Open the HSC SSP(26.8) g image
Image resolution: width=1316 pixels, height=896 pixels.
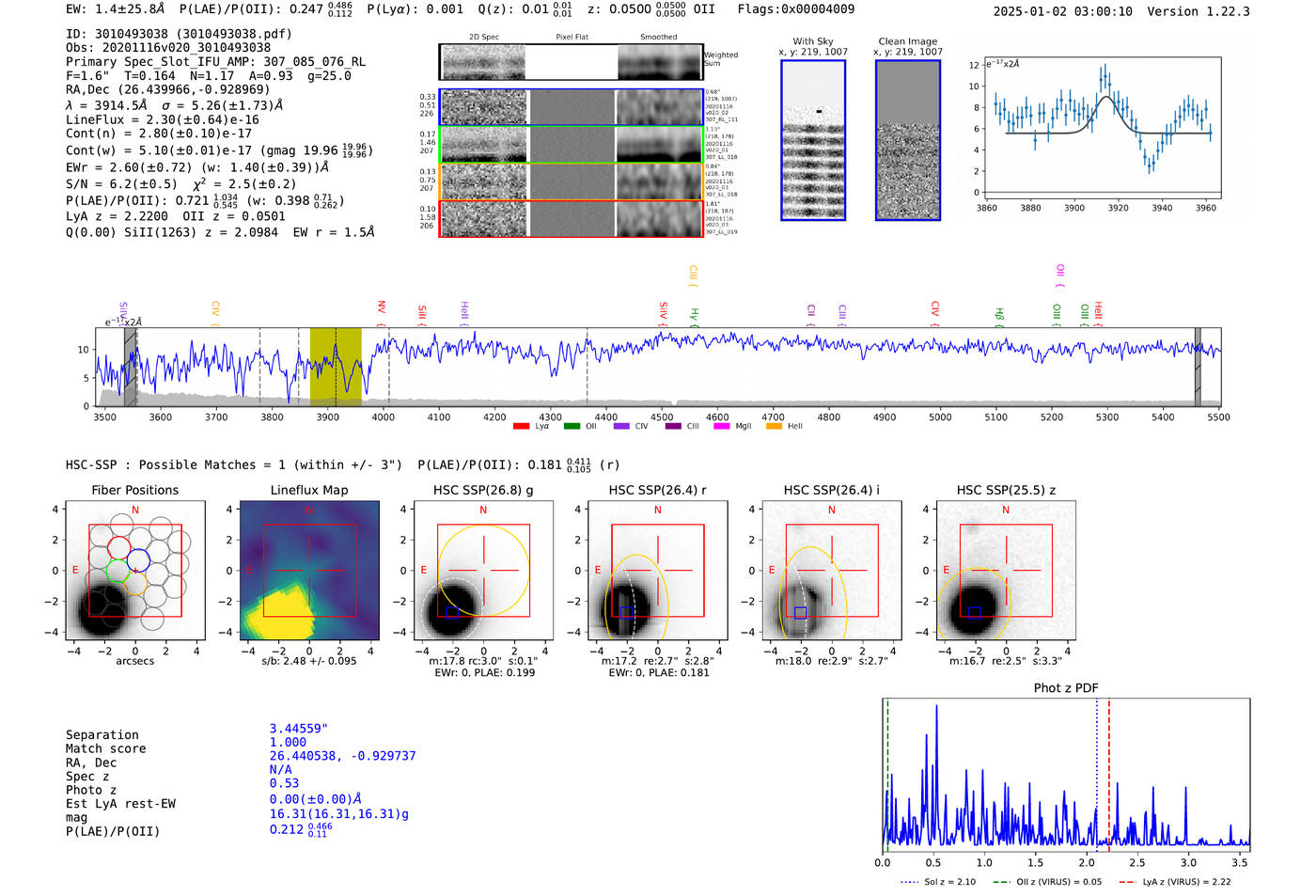pyautogui.click(x=483, y=571)
